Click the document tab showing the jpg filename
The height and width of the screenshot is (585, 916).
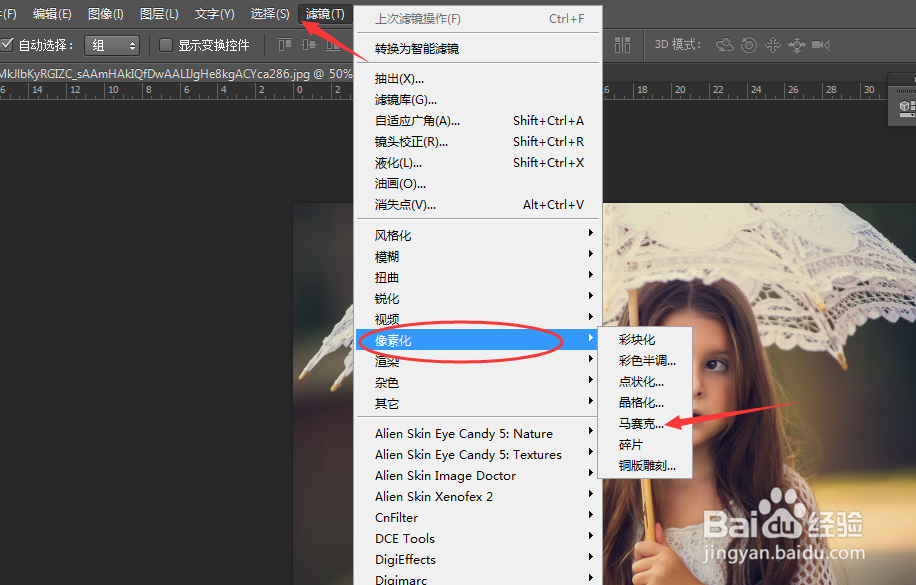point(150,72)
